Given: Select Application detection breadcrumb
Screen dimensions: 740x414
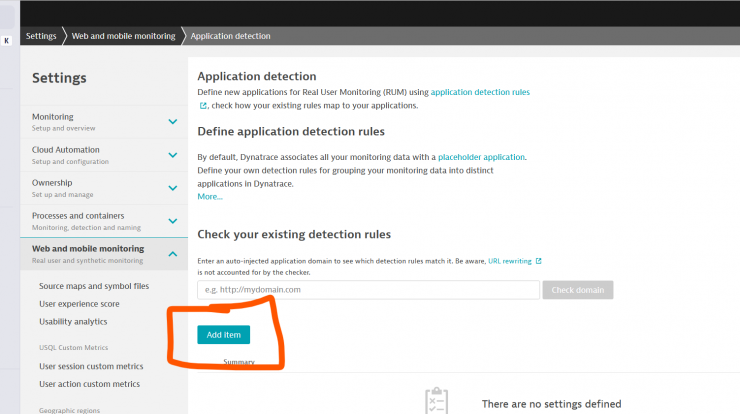Looking at the screenshot, I should (230, 36).
